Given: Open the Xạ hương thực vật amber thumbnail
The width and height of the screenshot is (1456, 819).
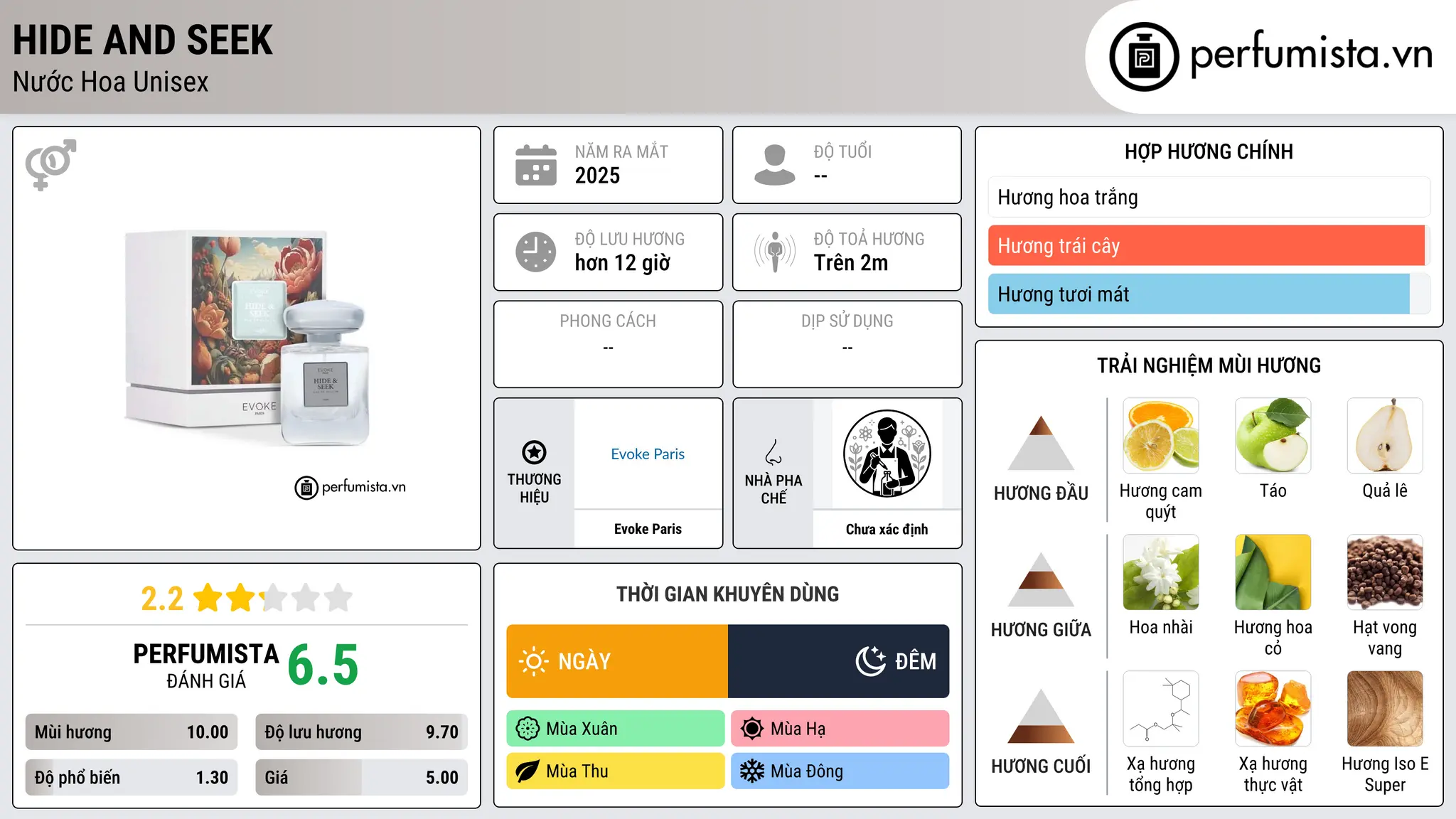Looking at the screenshot, I should click(1273, 709).
